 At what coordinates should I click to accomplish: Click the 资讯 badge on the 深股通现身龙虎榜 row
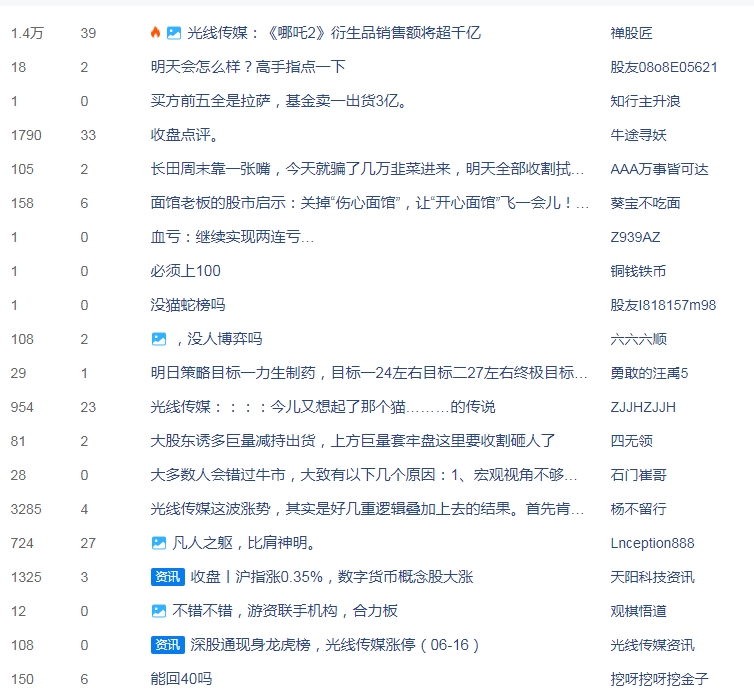168,645
